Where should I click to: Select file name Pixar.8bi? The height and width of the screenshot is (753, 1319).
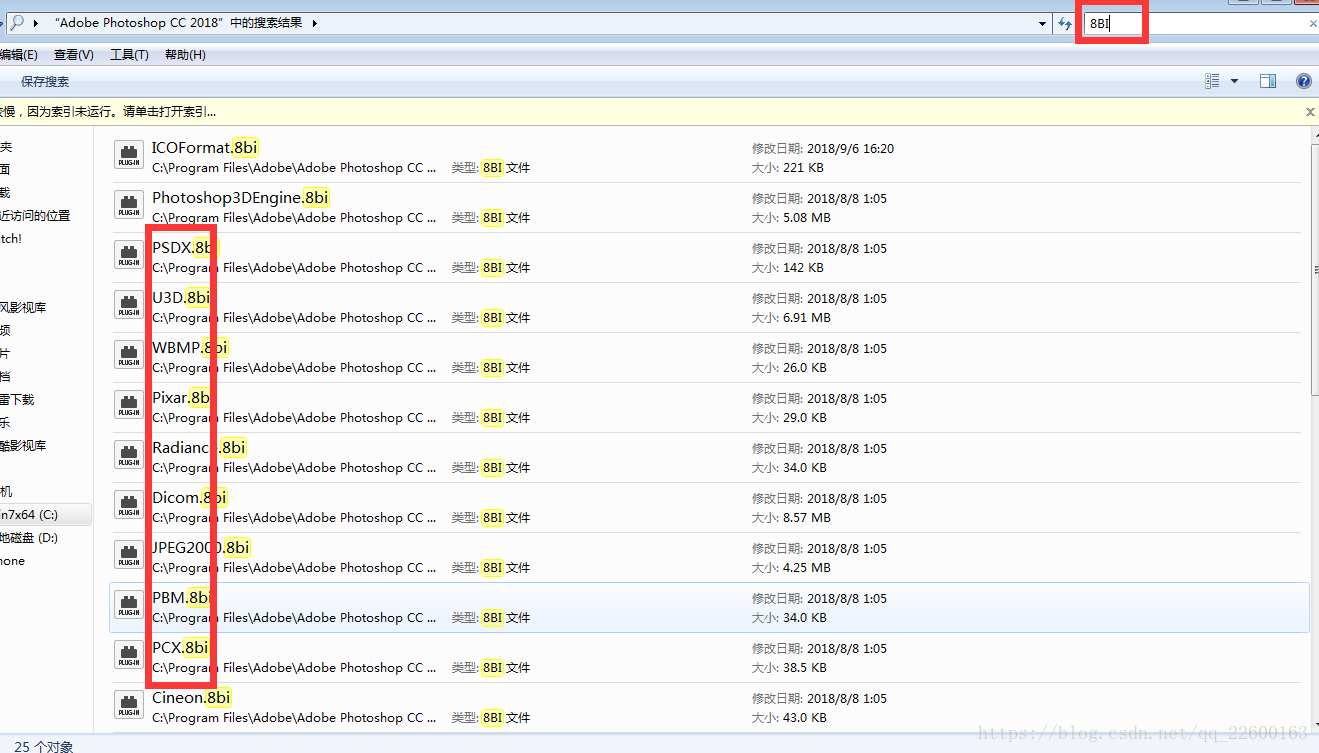pos(181,398)
